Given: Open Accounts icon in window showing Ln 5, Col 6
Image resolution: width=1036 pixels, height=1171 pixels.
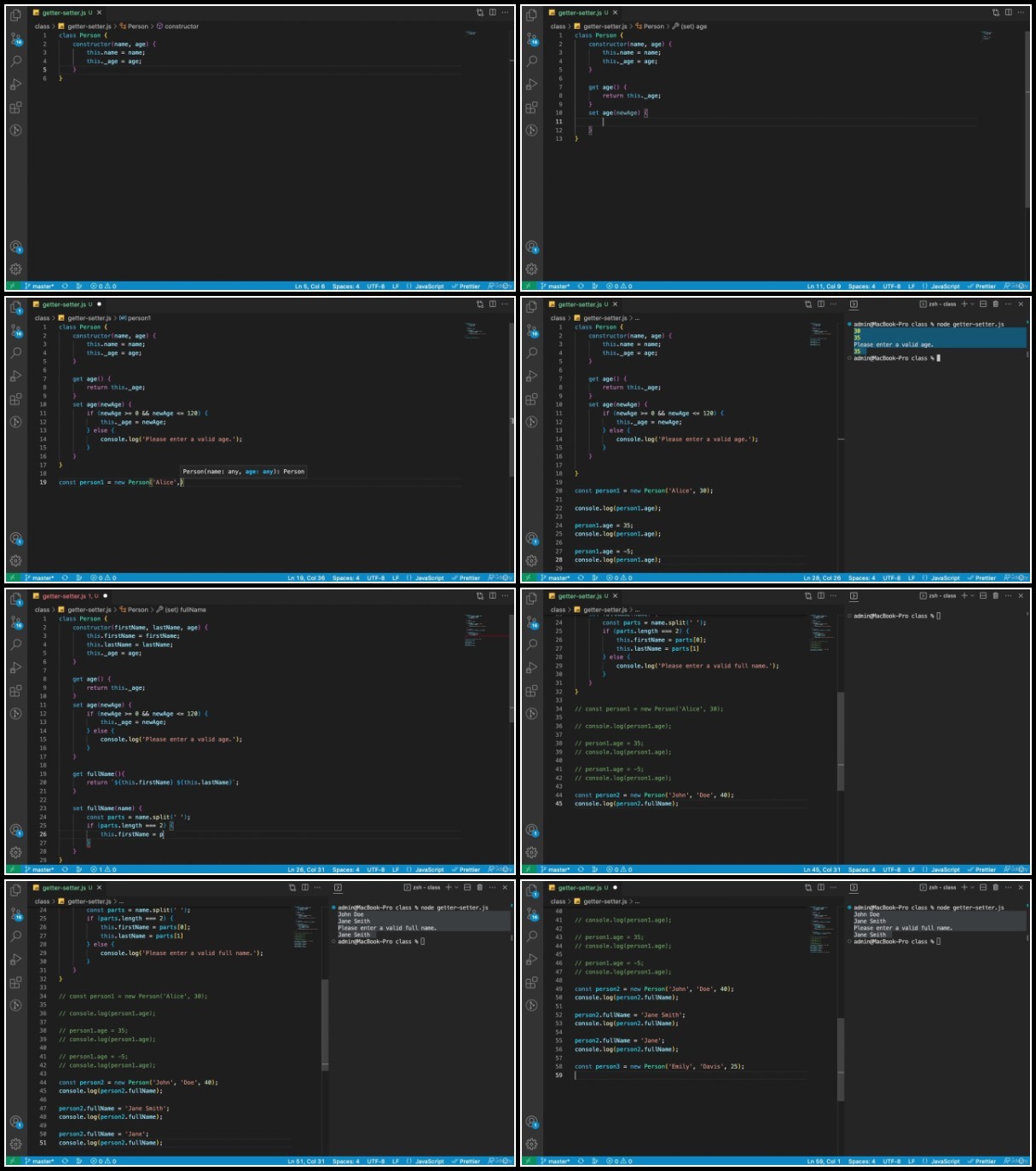Looking at the screenshot, I should (x=16, y=247).
